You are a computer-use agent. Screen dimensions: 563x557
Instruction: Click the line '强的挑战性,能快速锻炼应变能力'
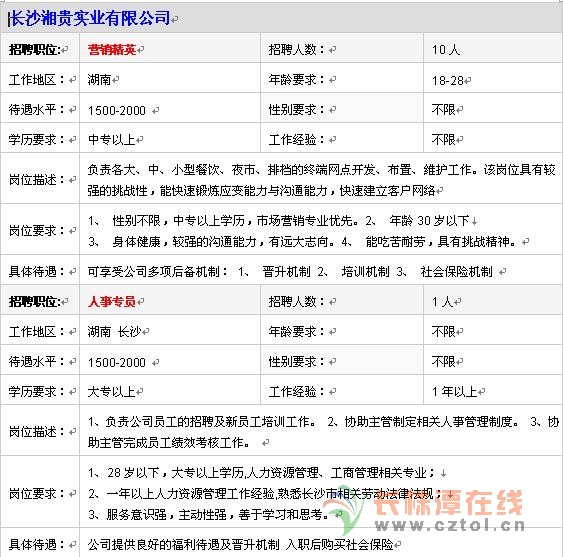point(208,191)
